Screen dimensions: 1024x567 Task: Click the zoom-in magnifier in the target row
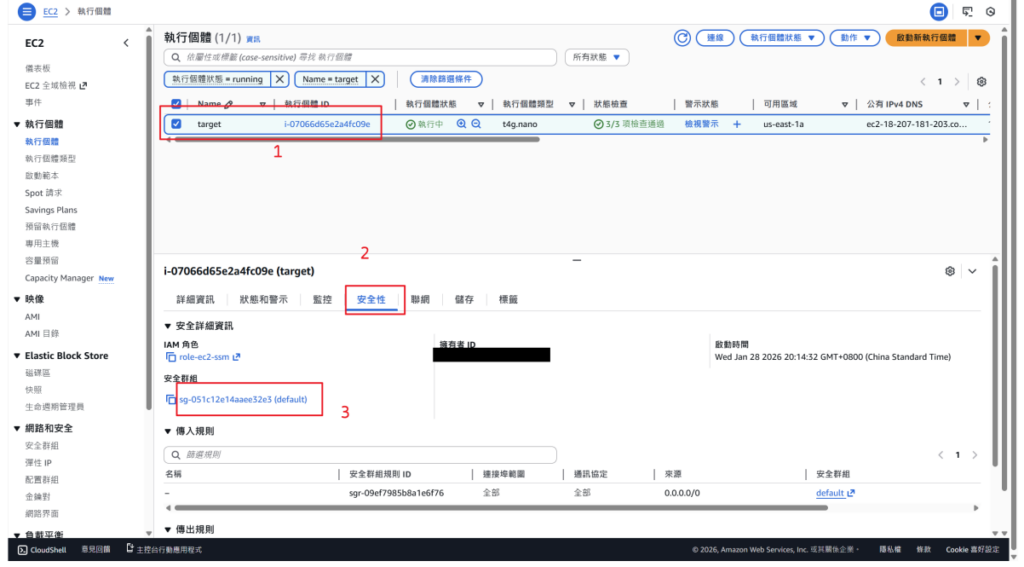(461, 124)
